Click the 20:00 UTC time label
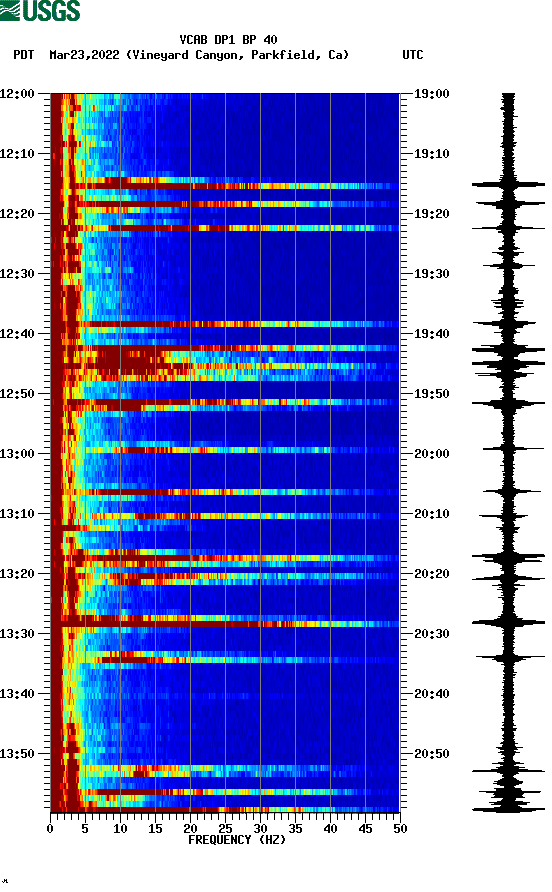This screenshot has width=552, height=892. click(x=431, y=453)
